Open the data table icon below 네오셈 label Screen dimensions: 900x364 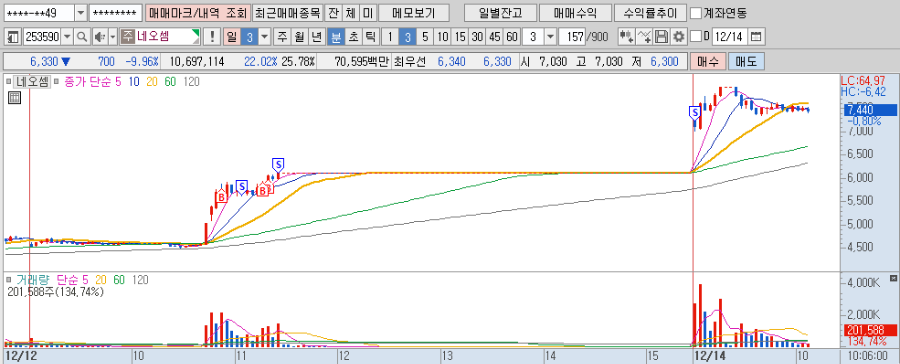[14, 98]
